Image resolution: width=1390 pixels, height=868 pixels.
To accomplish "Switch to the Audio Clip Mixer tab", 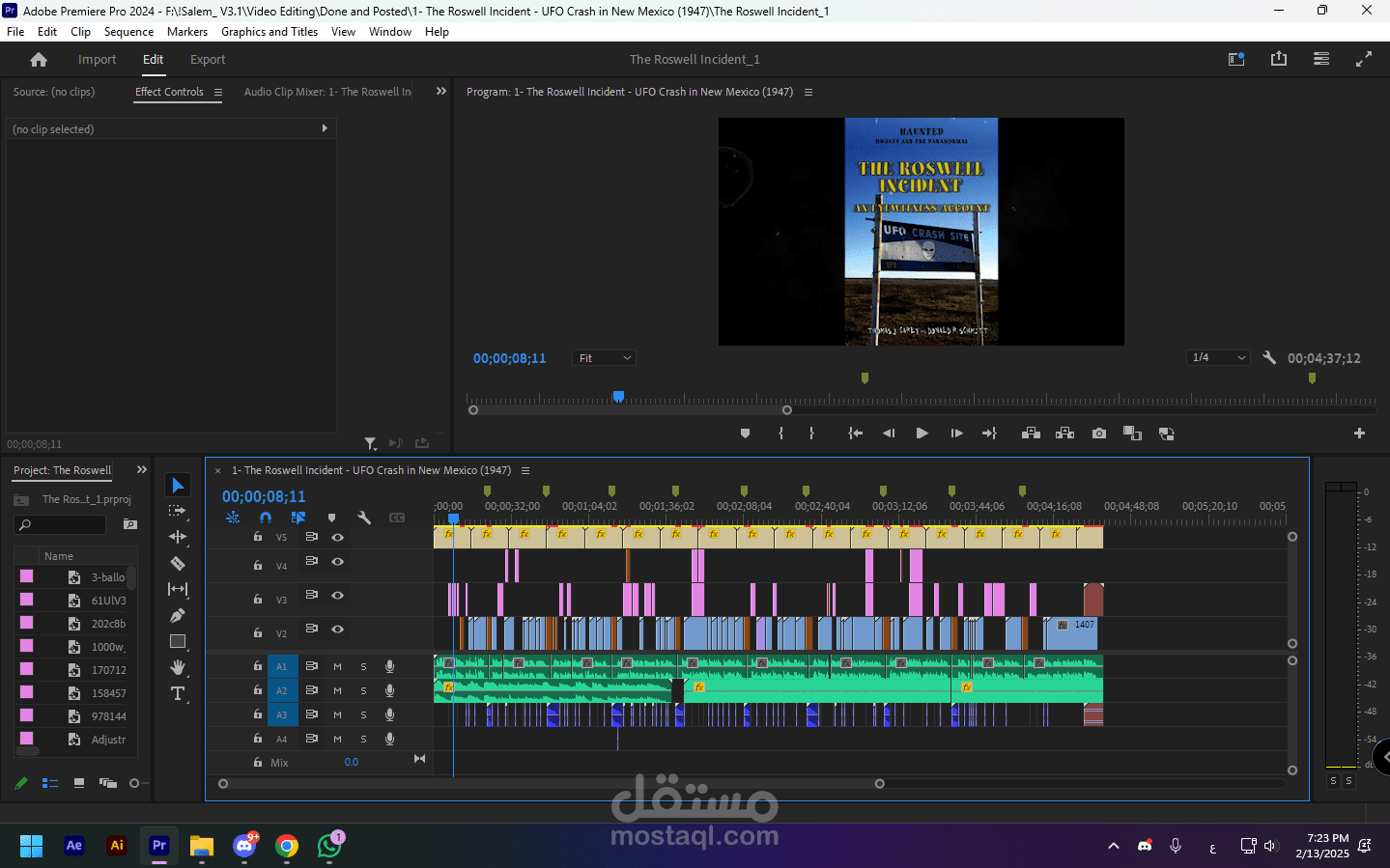I will point(327,92).
